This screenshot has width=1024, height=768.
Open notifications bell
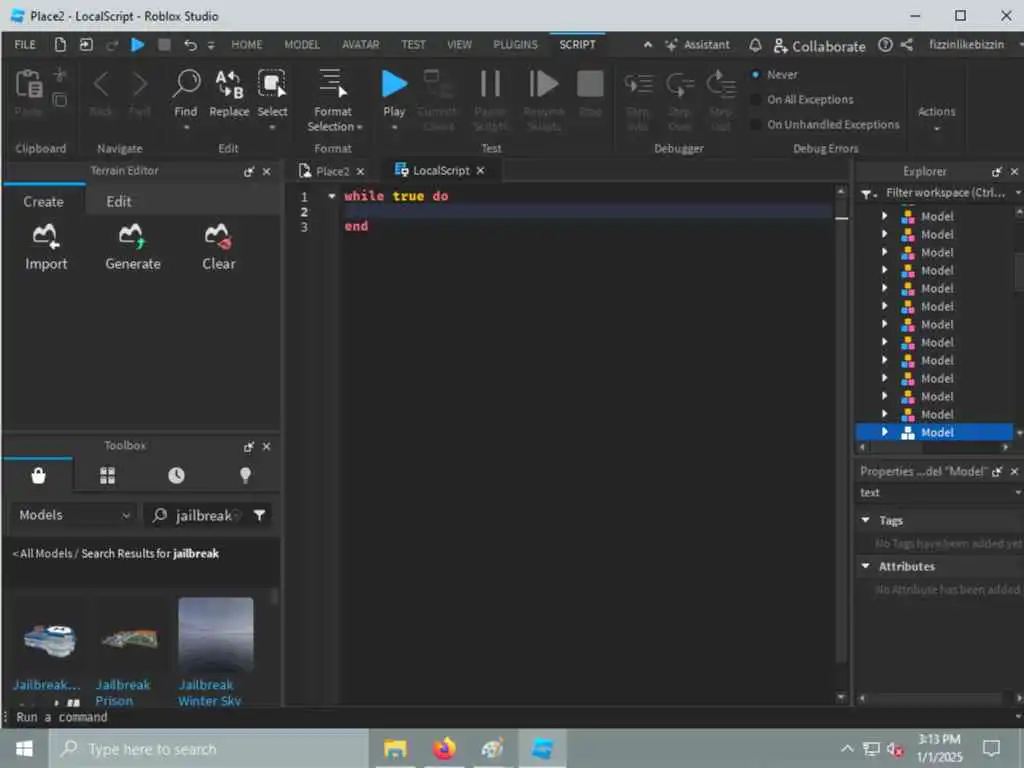pyautogui.click(x=755, y=44)
